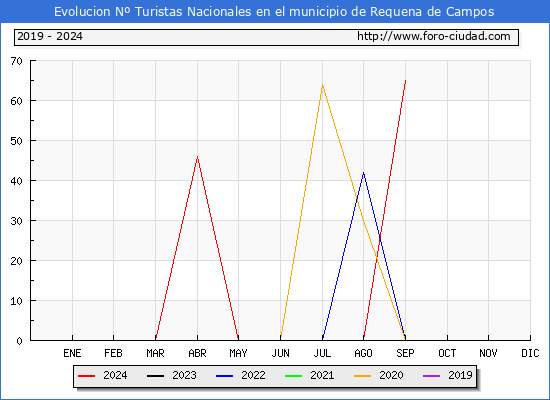The width and height of the screenshot is (550, 400).
Task: Click the ENE month axis label
Action: 72,353
